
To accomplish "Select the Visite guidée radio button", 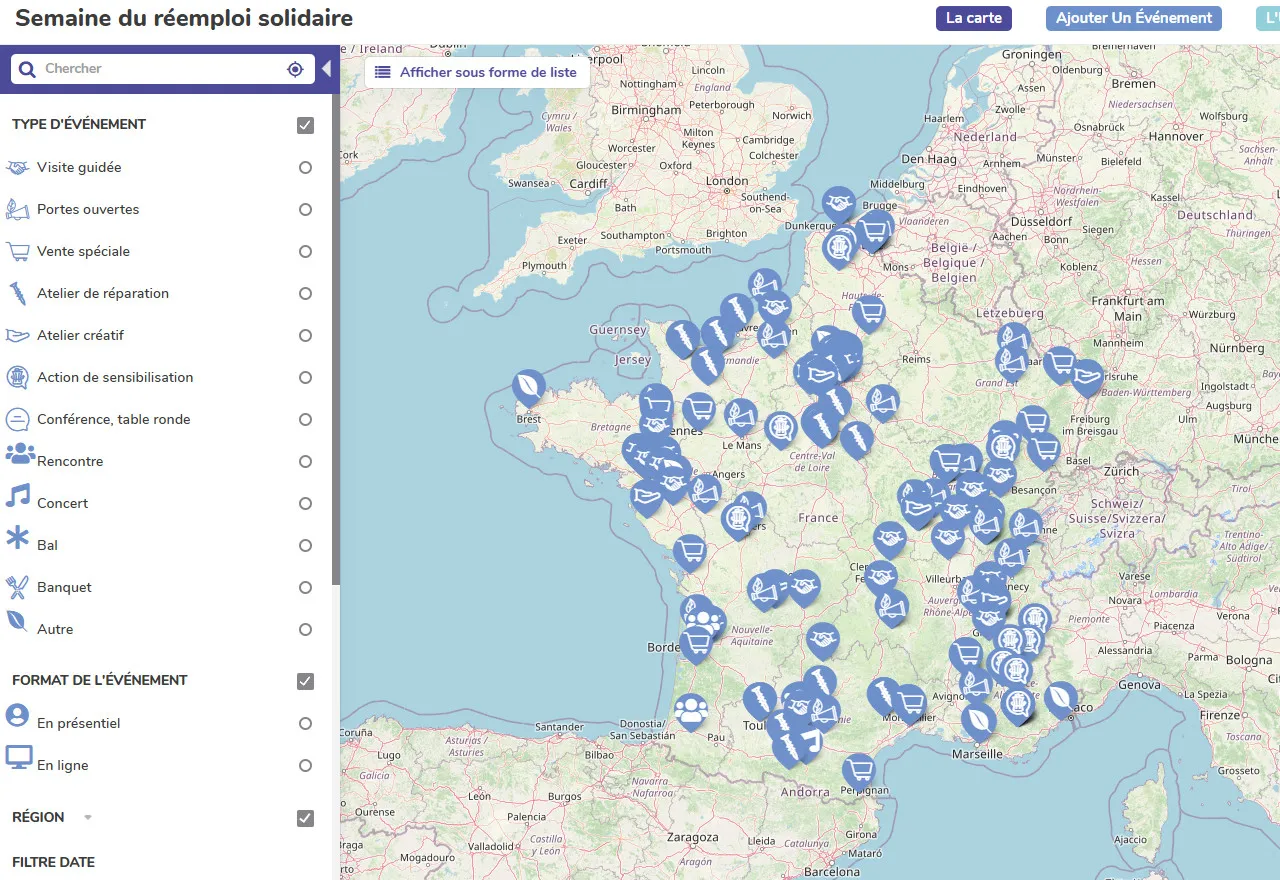I will (x=306, y=168).
